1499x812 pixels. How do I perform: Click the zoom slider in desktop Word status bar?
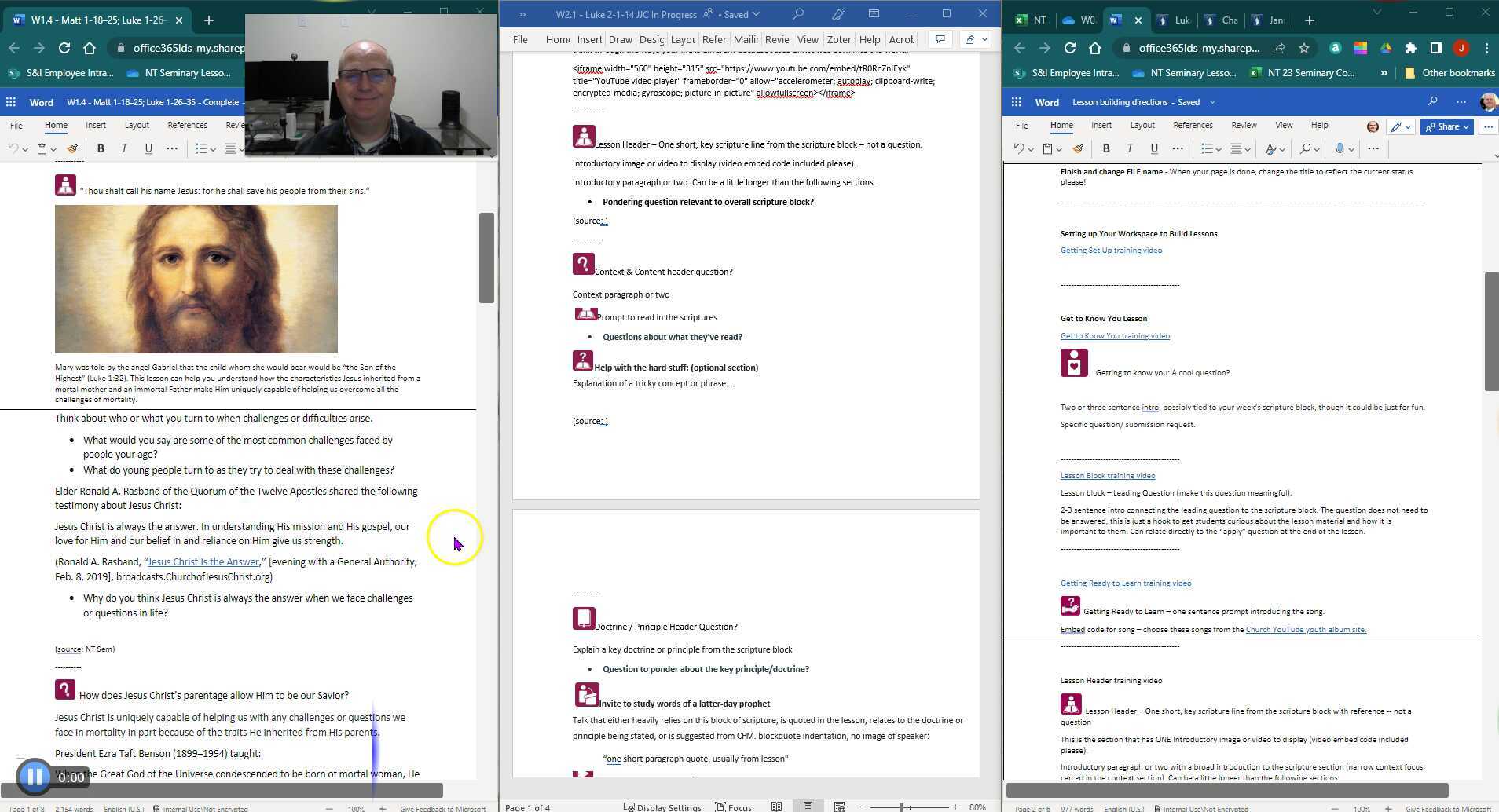click(x=902, y=807)
